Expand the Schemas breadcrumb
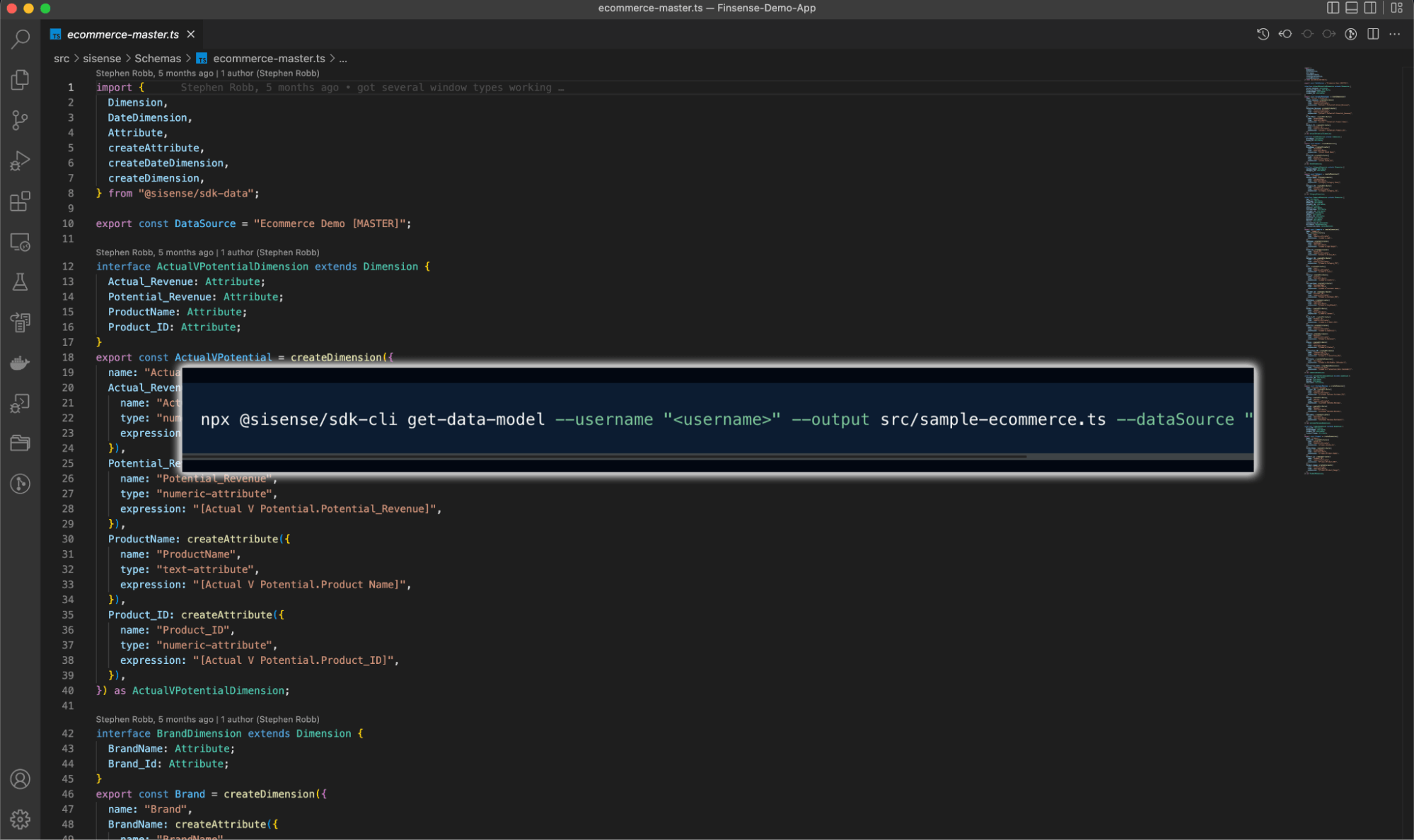The image size is (1414, 840). click(158, 58)
